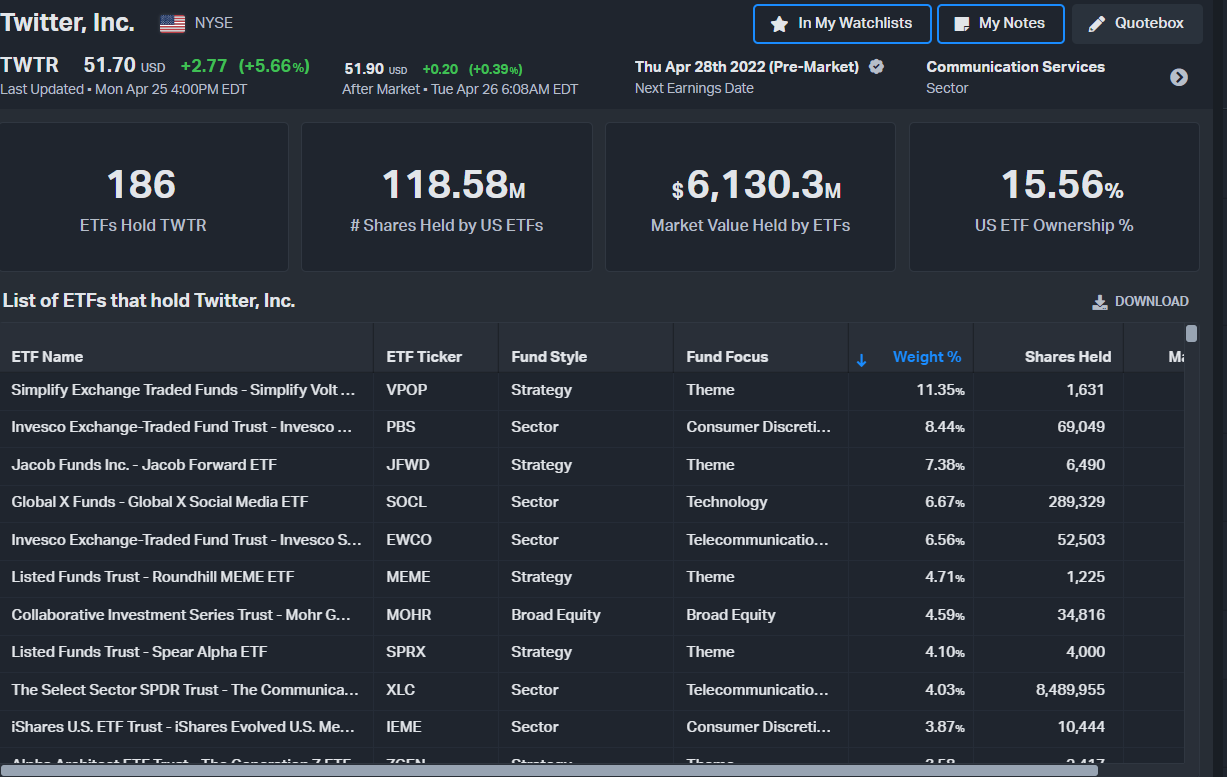Viewport: 1227px width, 777px height.
Task: Sort by Fund Style column header
Action: pos(549,357)
